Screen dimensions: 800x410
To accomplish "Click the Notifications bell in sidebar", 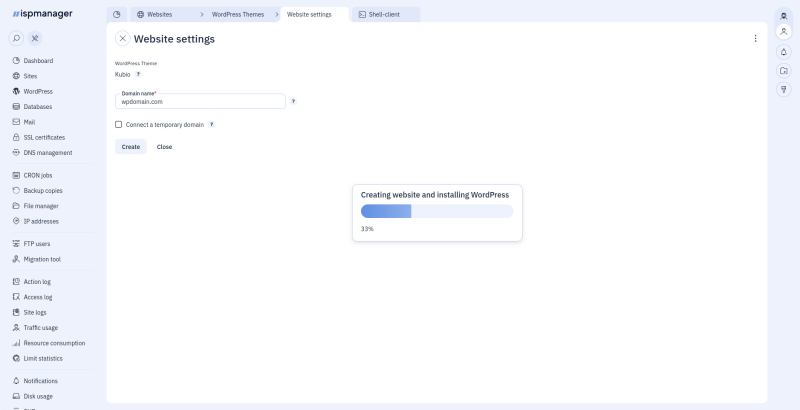I will 16,381.
